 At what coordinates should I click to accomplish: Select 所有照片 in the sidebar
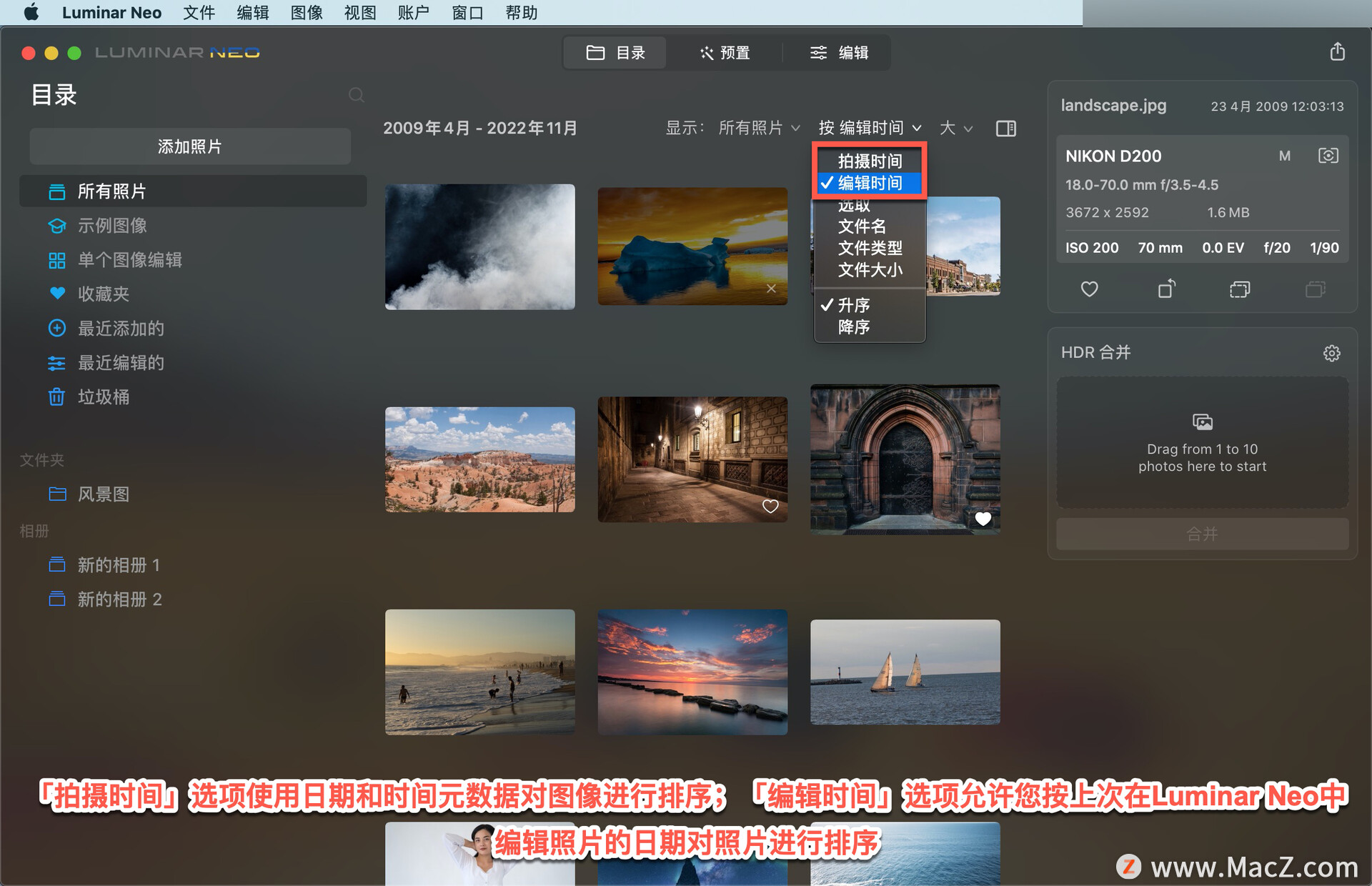click(x=193, y=191)
